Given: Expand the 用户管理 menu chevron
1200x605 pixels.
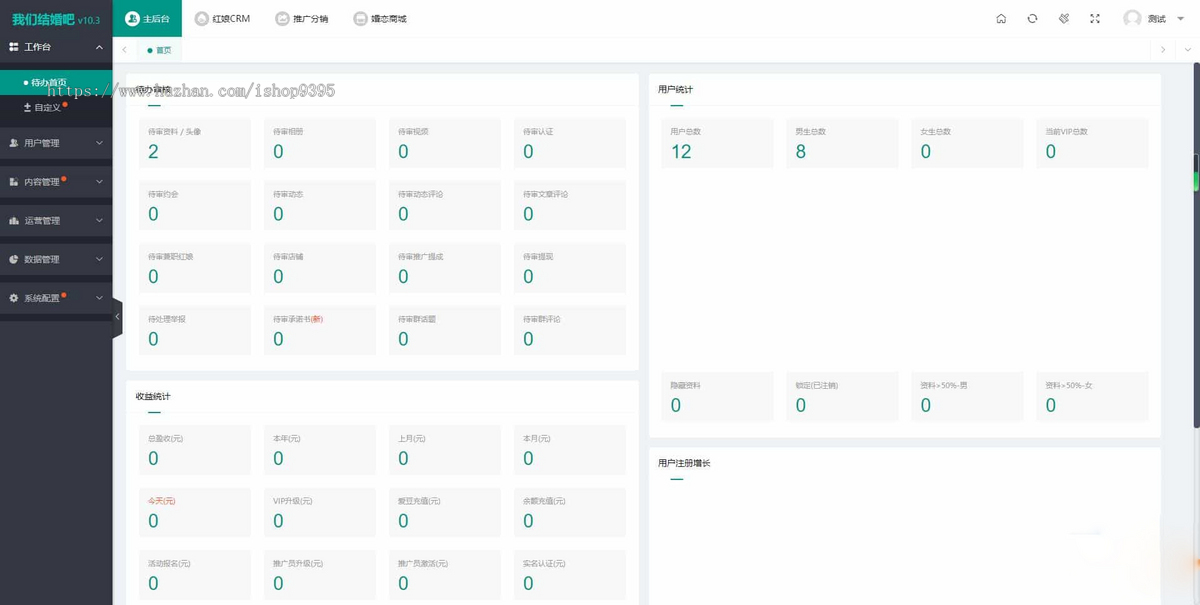Looking at the screenshot, I should click(99, 143).
